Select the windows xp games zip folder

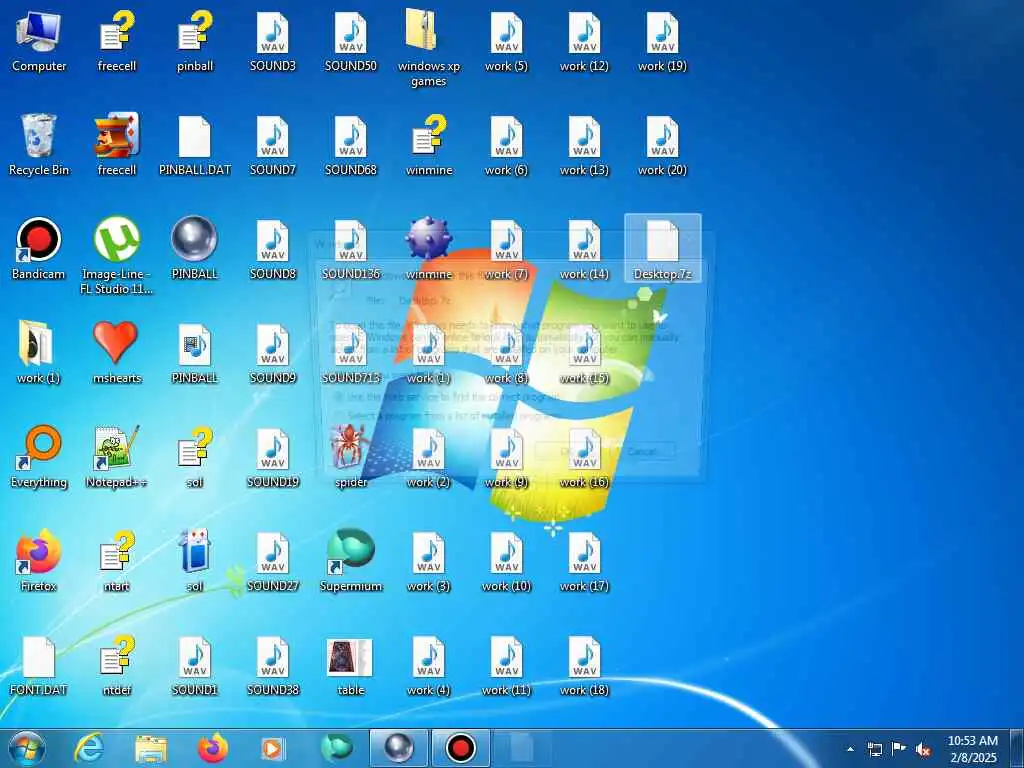(x=429, y=48)
